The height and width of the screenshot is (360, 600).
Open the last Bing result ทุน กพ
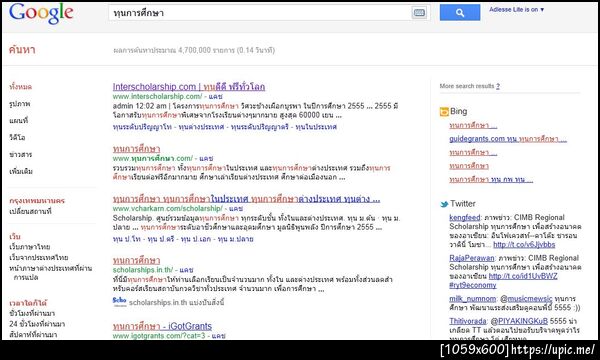point(491,179)
